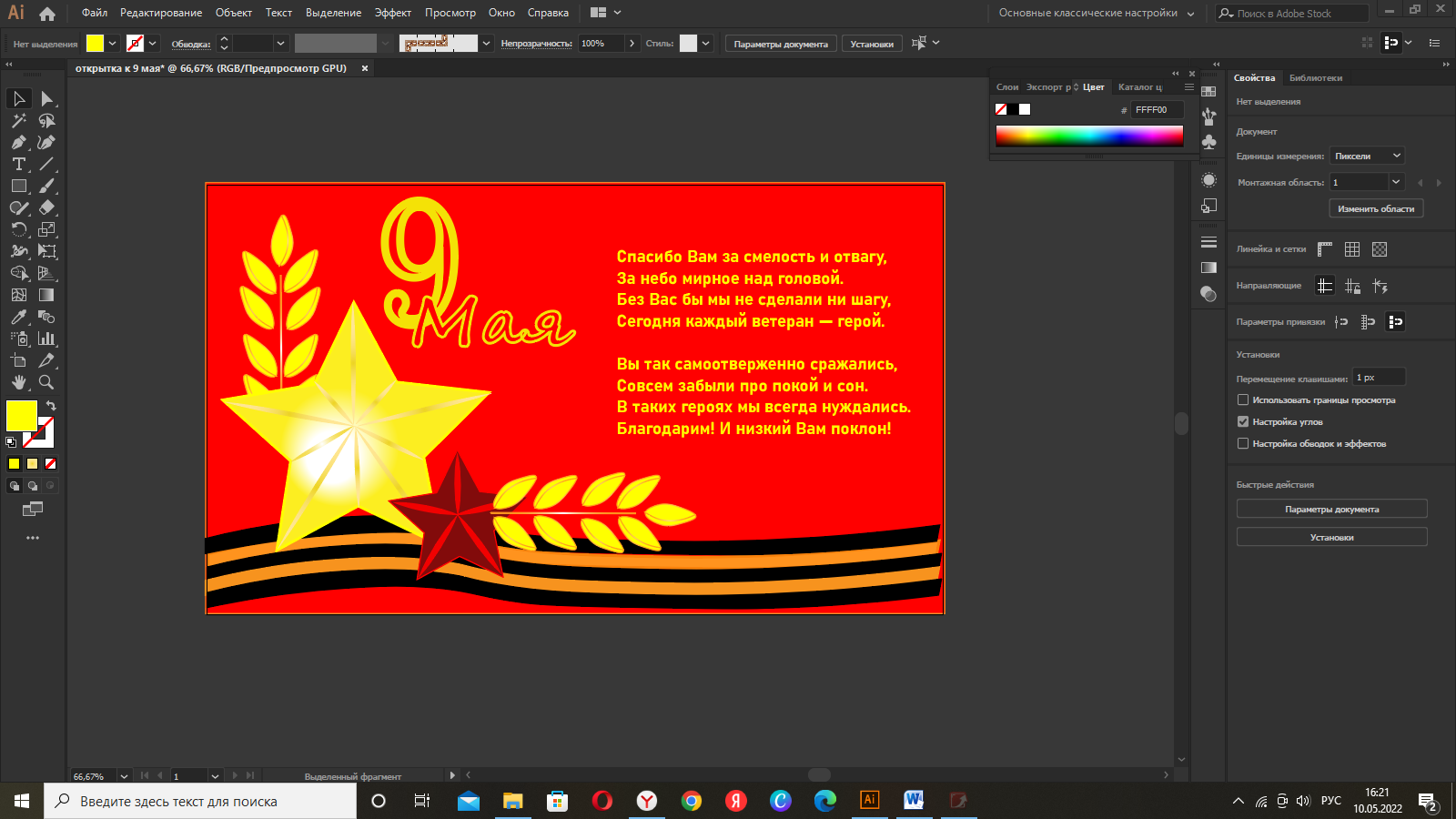Enable Использовать границы просмотра checkbox
The width and height of the screenshot is (1456, 819).
pos(1243,399)
